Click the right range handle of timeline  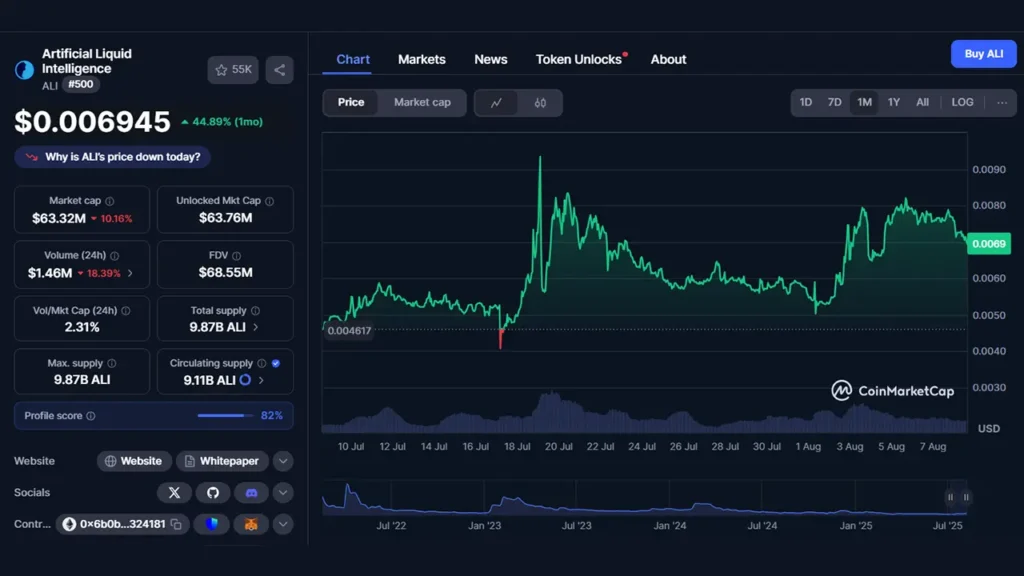pos(966,497)
